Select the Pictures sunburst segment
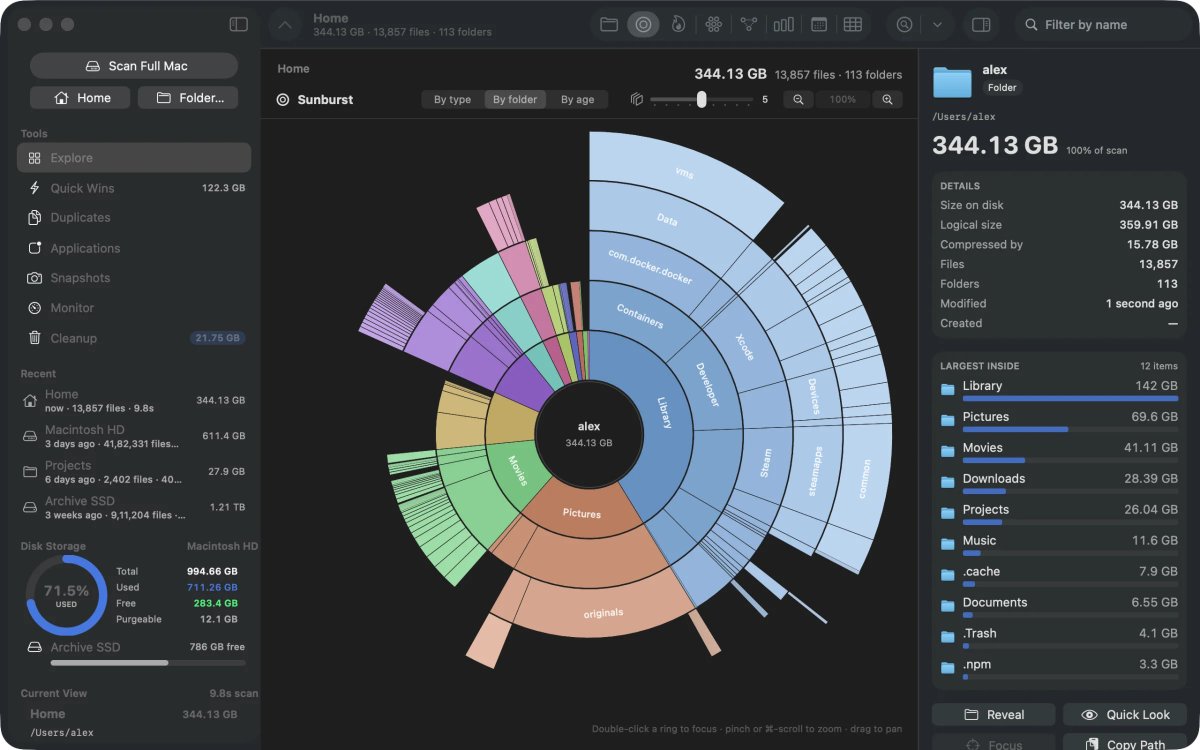This screenshot has height=750, width=1200. (581, 513)
